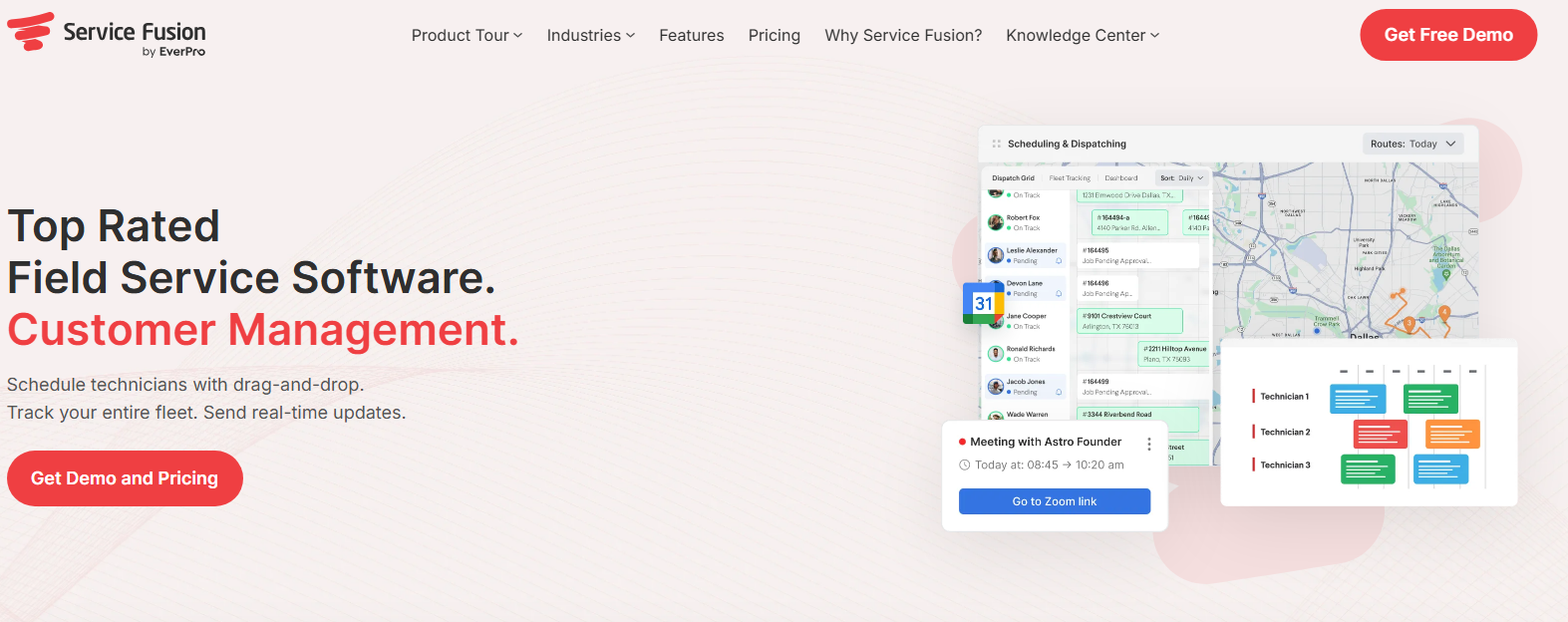Image resolution: width=1568 pixels, height=622 pixels.
Task: Click the orange map pin numbered 4
Action: 1444,313
